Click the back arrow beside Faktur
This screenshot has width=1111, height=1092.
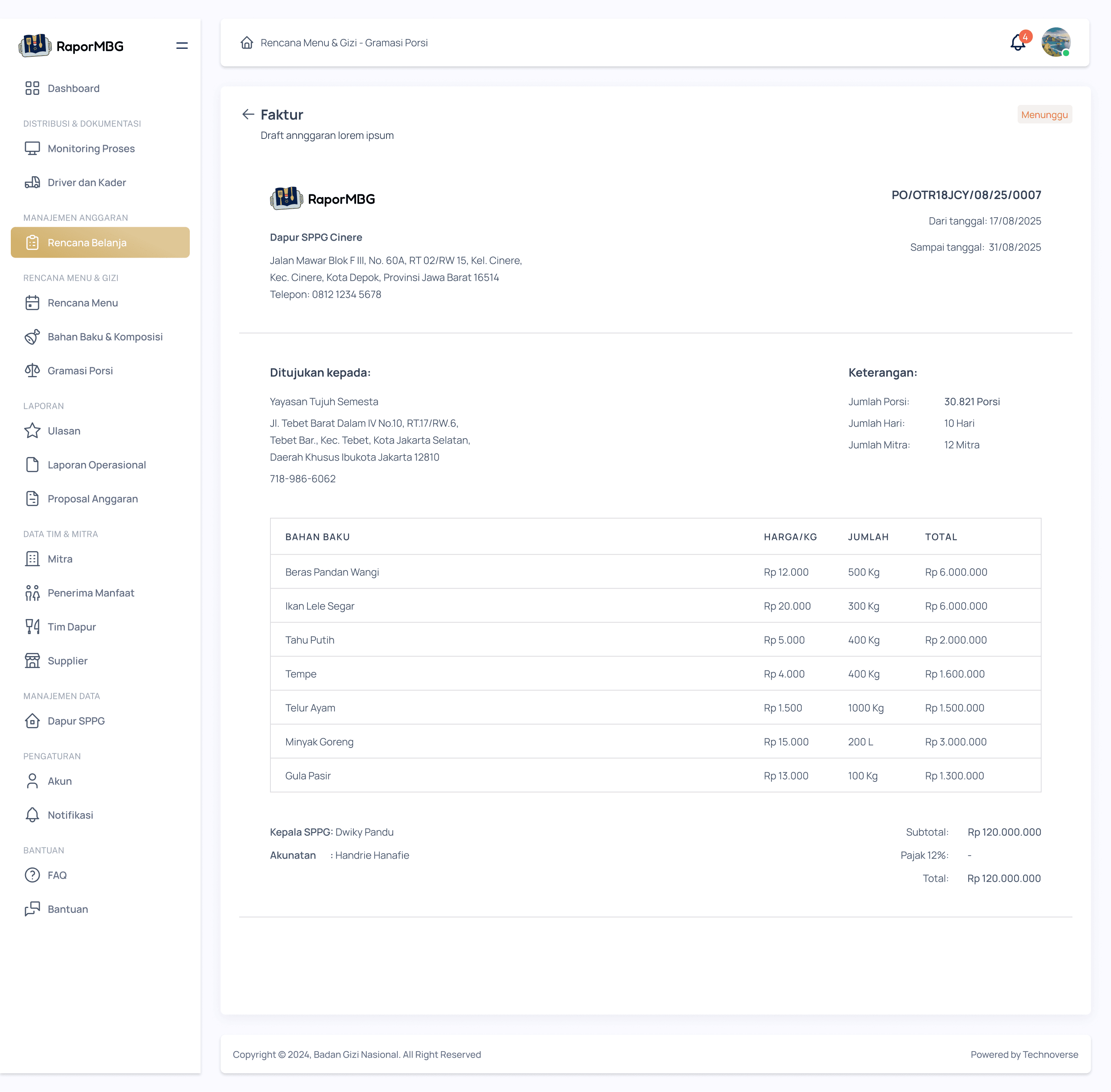[x=248, y=114]
